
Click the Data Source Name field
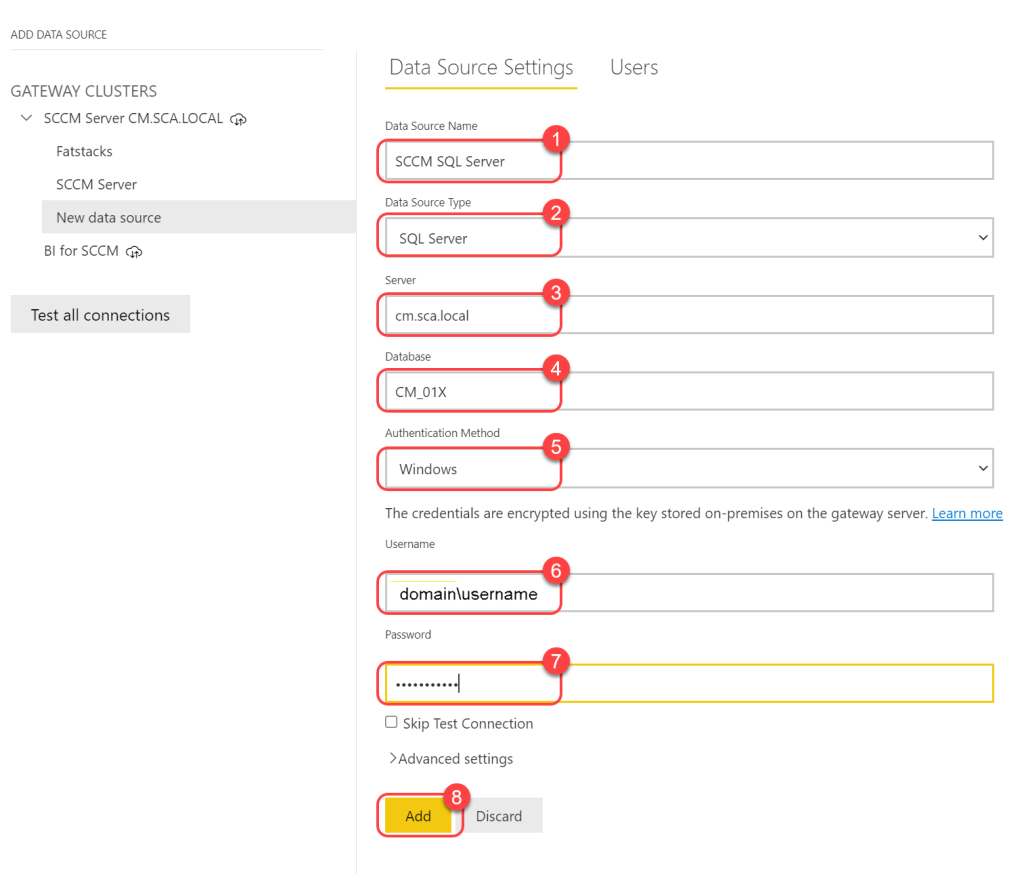(688, 161)
